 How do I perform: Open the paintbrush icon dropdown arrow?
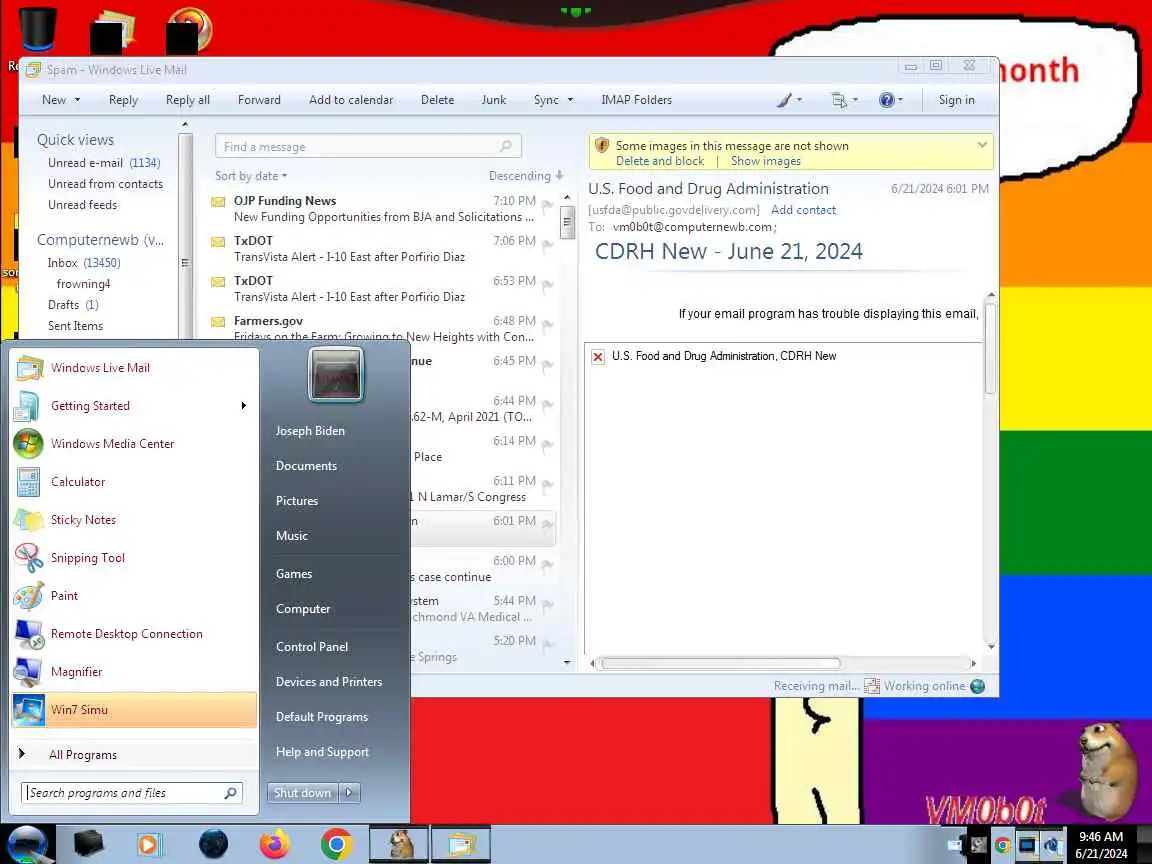[799, 100]
